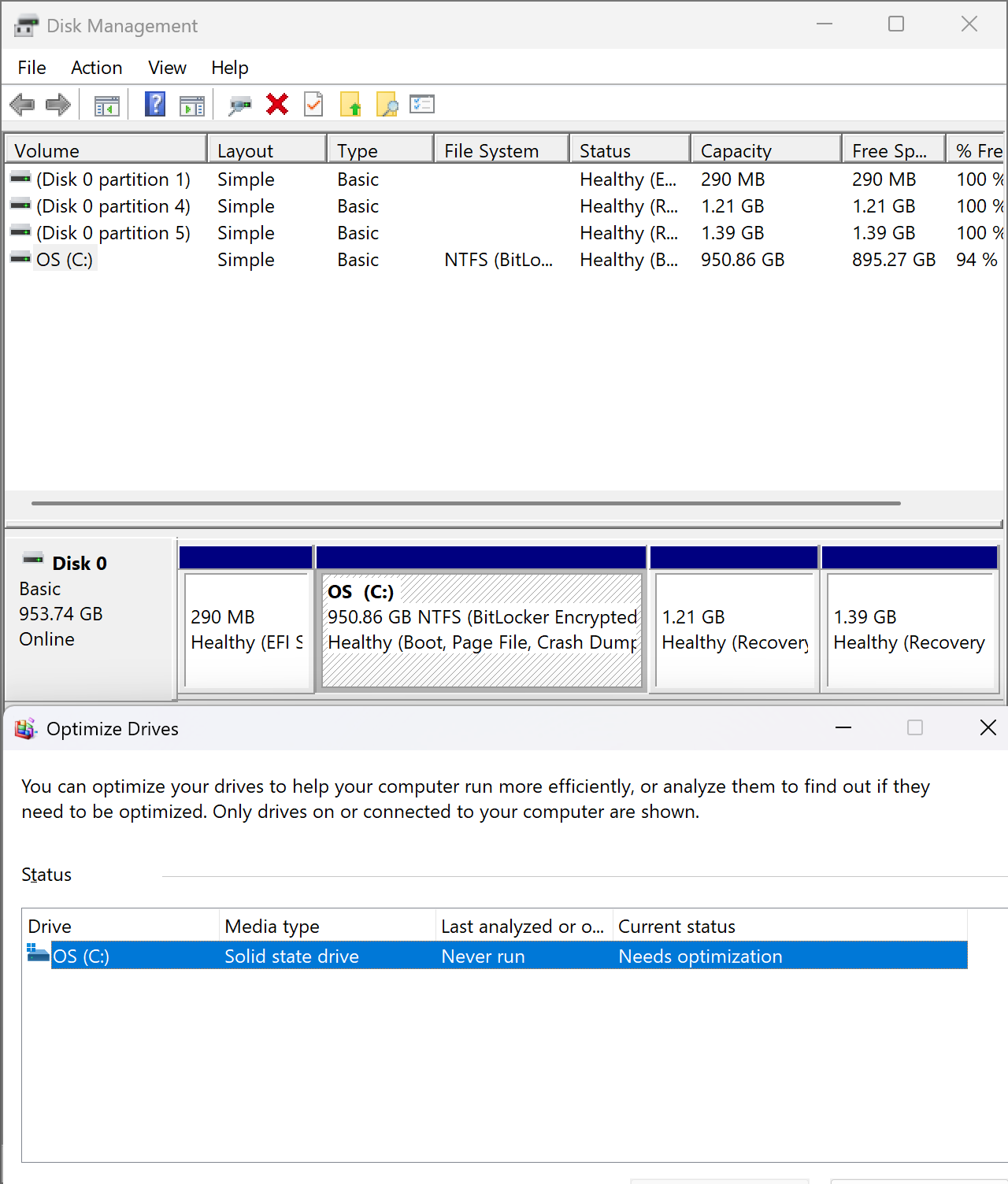This screenshot has height=1184, width=1008.
Task: Click the Needs optimization status cell
Action: coord(700,956)
